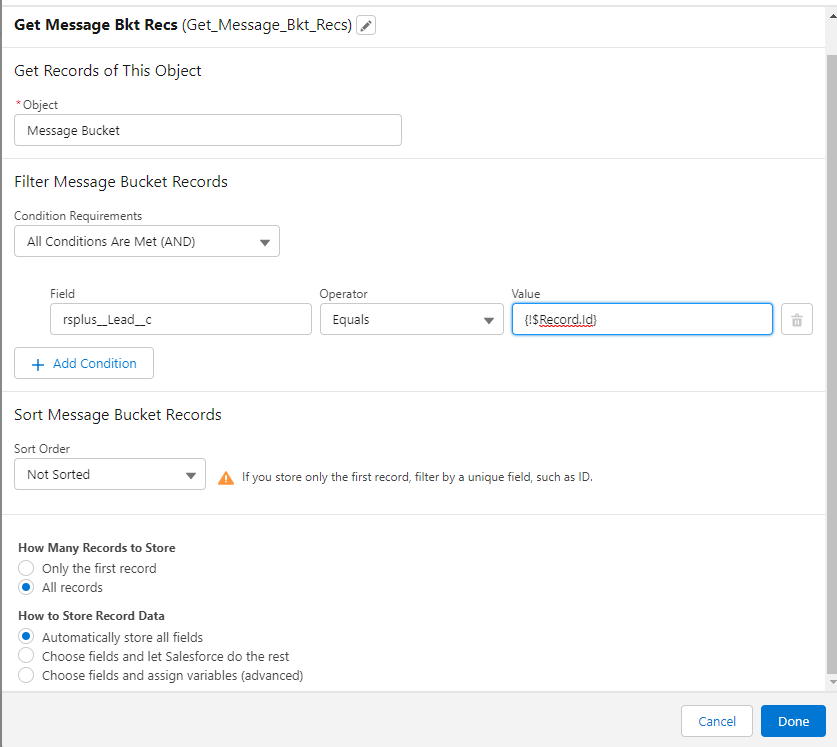
Task: Confirm with the Done button
Action: click(792, 721)
